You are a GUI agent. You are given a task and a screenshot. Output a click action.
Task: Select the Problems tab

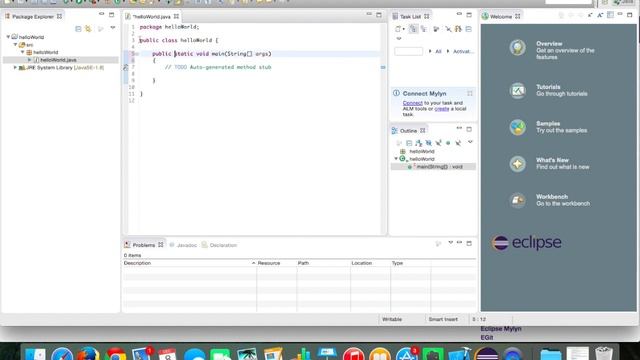tap(143, 245)
